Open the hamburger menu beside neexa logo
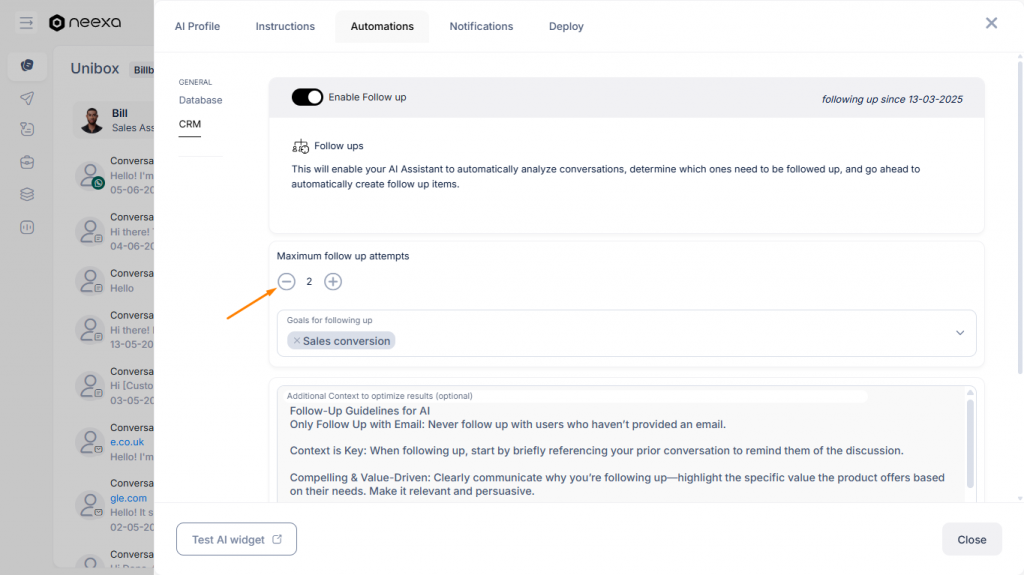Image resolution: width=1024 pixels, height=575 pixels. [26, 23]
